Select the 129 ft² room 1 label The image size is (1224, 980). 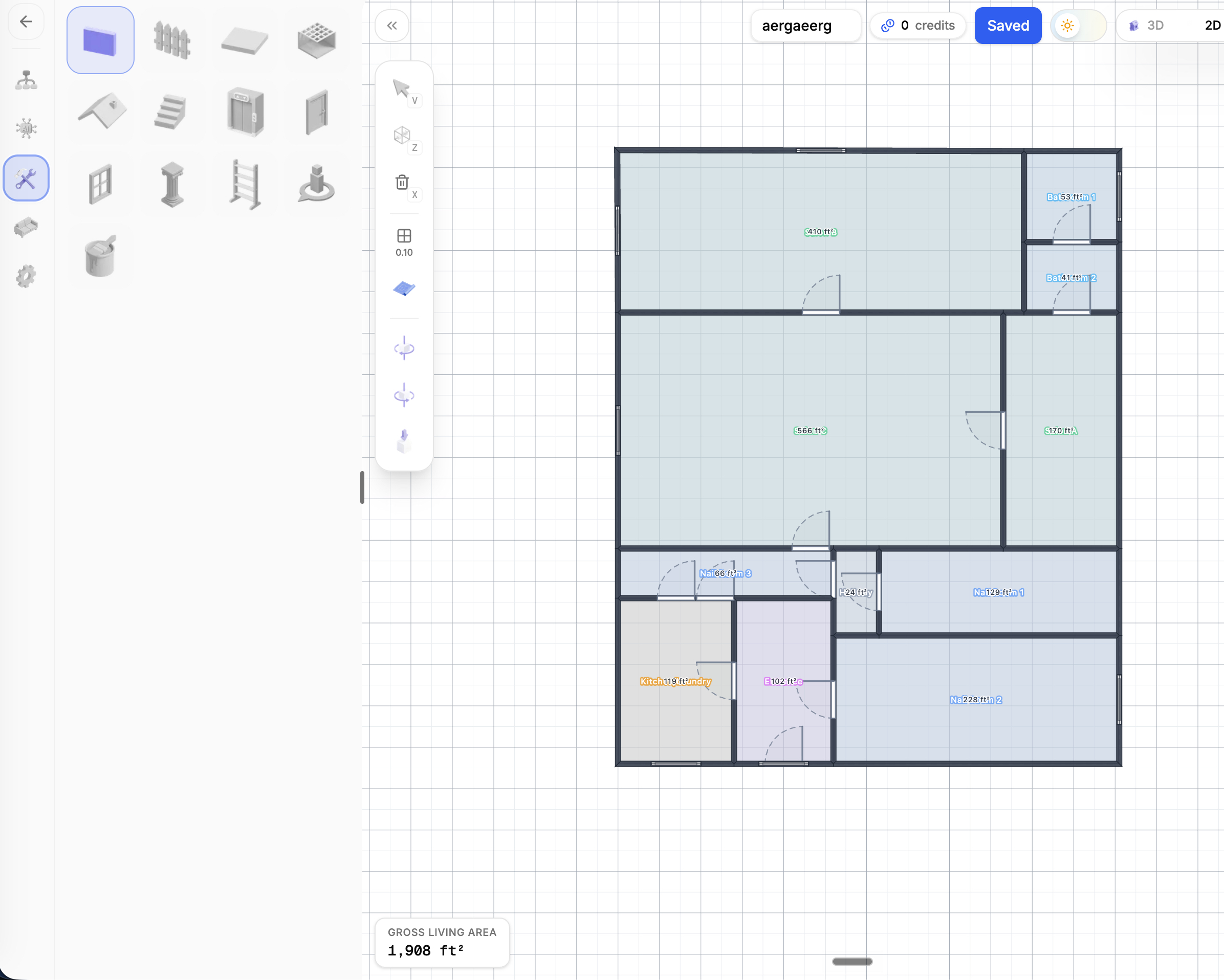[x=998, y=592]
